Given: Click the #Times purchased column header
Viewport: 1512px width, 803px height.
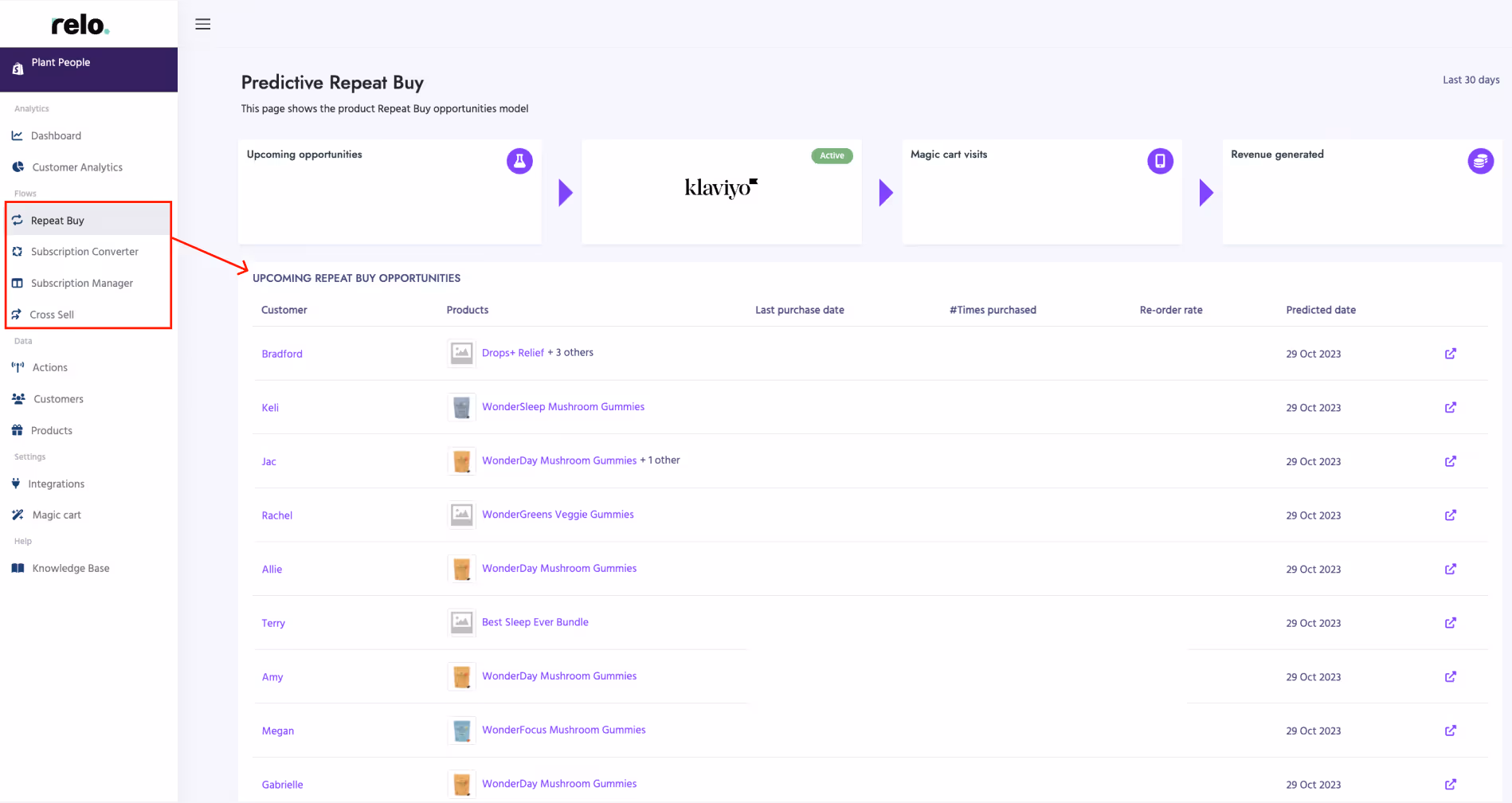Looking at the screenshot, I should (x=993, y=310).
